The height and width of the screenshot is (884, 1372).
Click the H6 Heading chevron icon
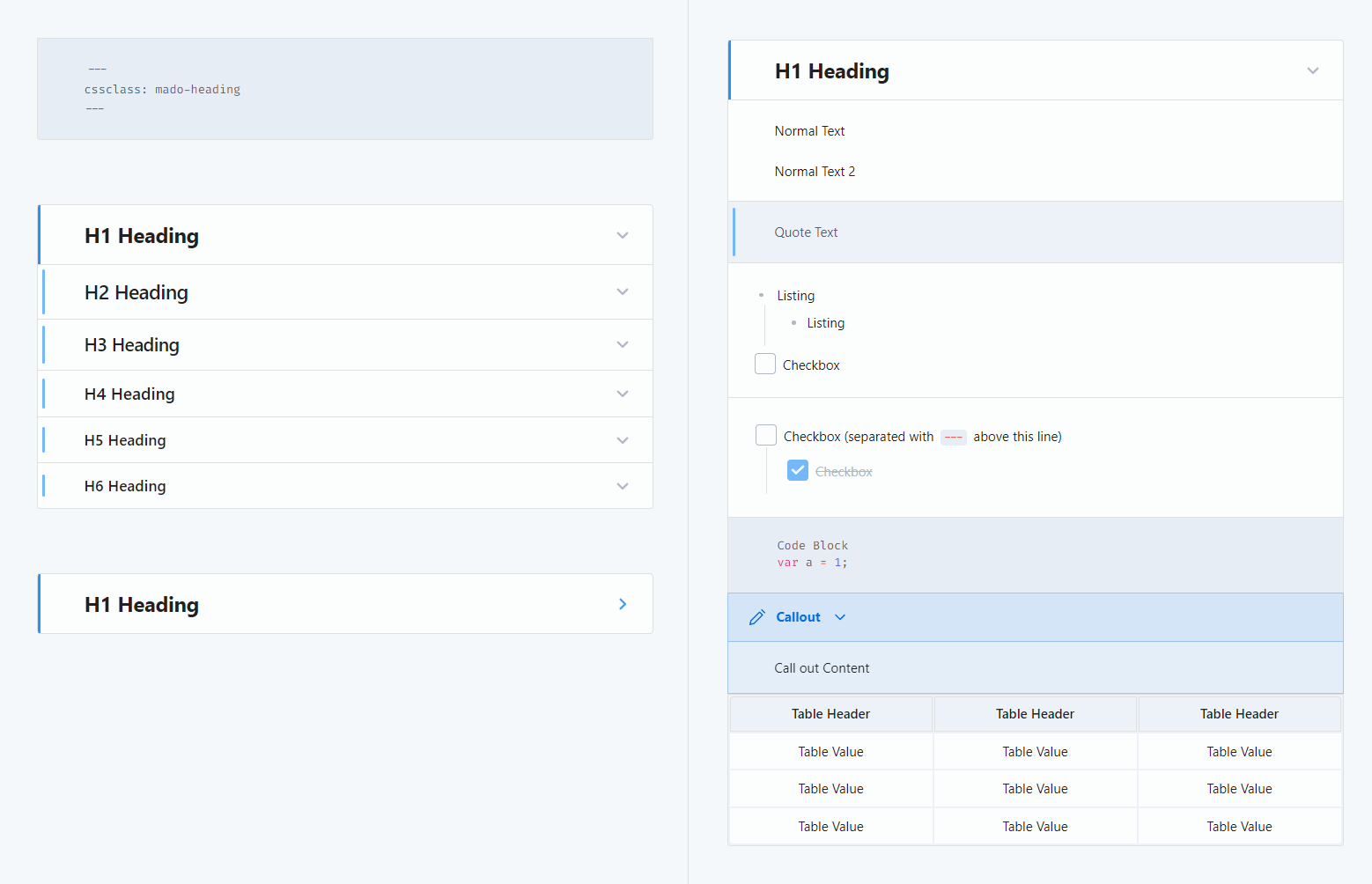623,486
